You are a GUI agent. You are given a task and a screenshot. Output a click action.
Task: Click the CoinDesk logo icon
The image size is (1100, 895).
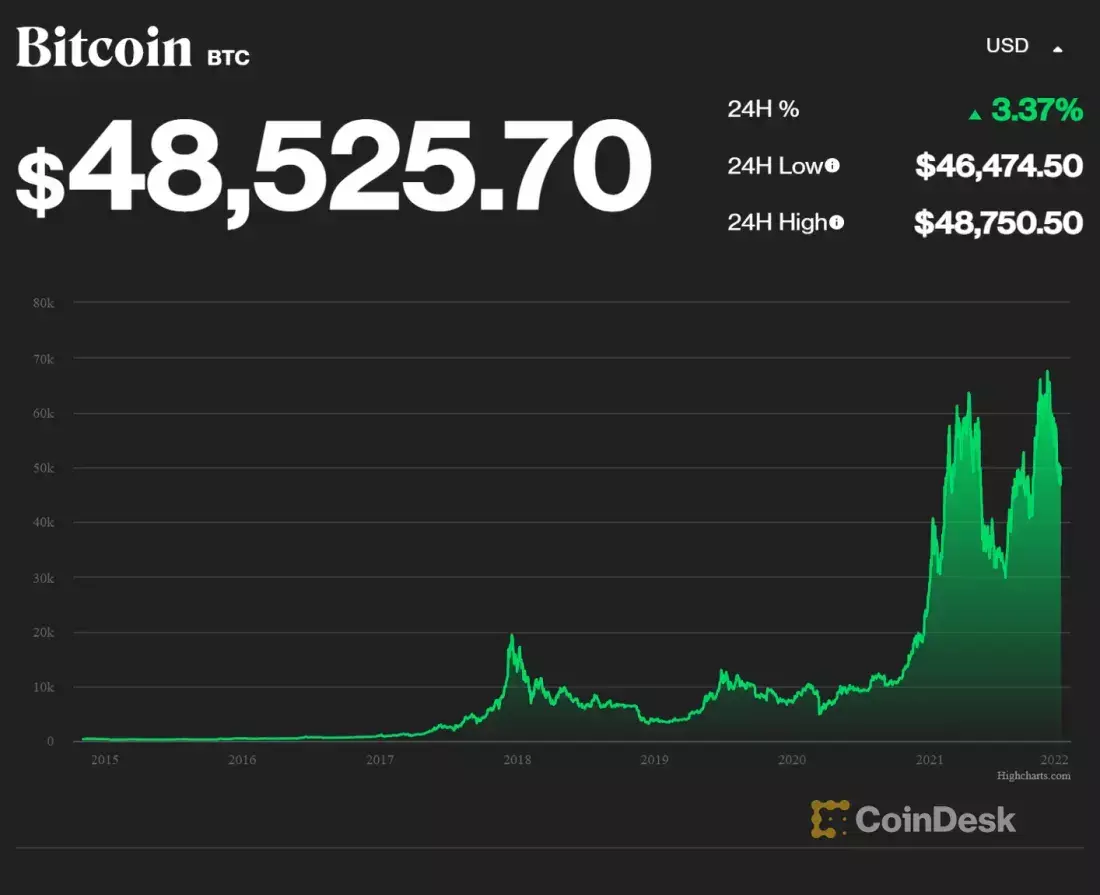click(x=830, y=819)
